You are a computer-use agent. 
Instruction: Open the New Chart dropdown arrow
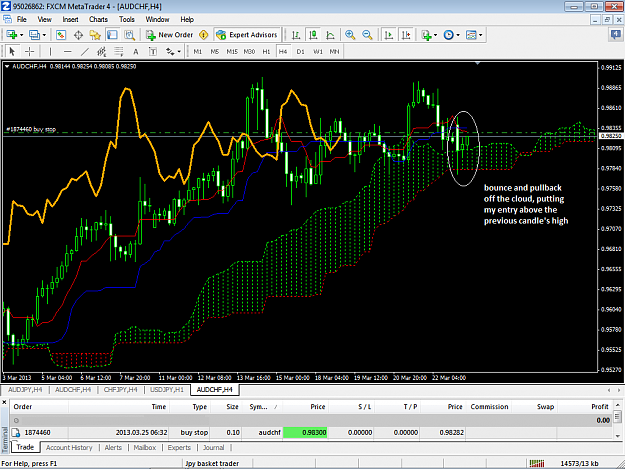click(22, 35)
